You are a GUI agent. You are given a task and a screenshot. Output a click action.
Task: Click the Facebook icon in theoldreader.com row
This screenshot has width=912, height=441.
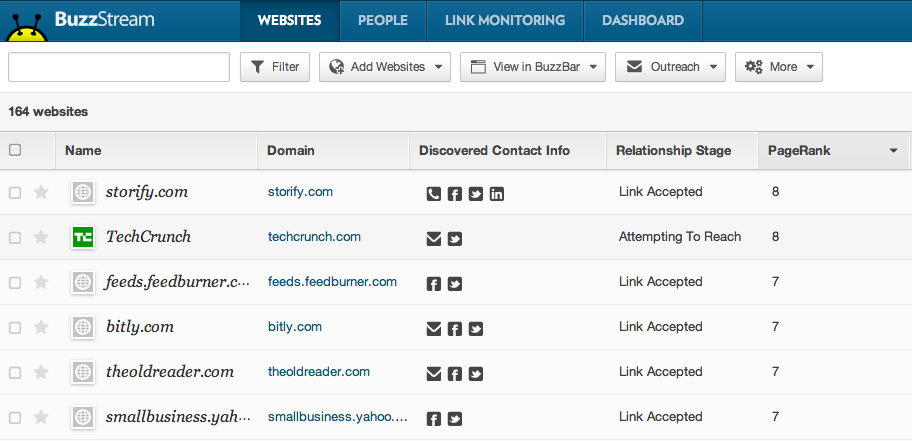pyautogui.click(x=455, y=374)
